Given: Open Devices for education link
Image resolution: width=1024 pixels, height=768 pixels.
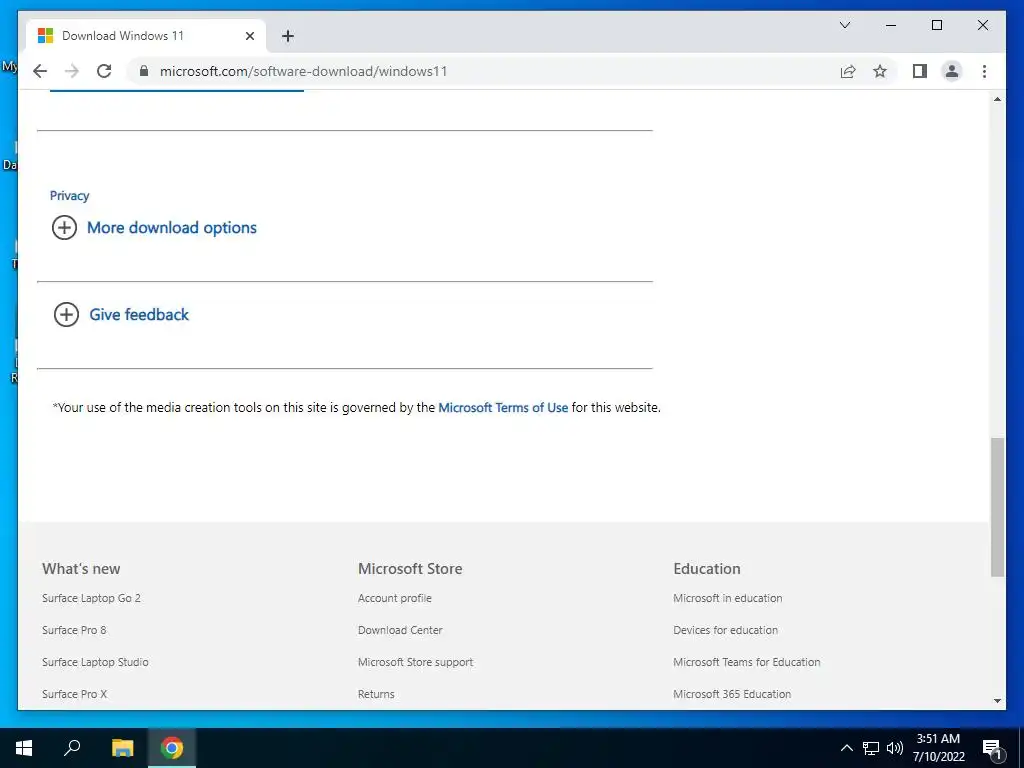Looking at the screenshot, I should click(x=726, y=630).
